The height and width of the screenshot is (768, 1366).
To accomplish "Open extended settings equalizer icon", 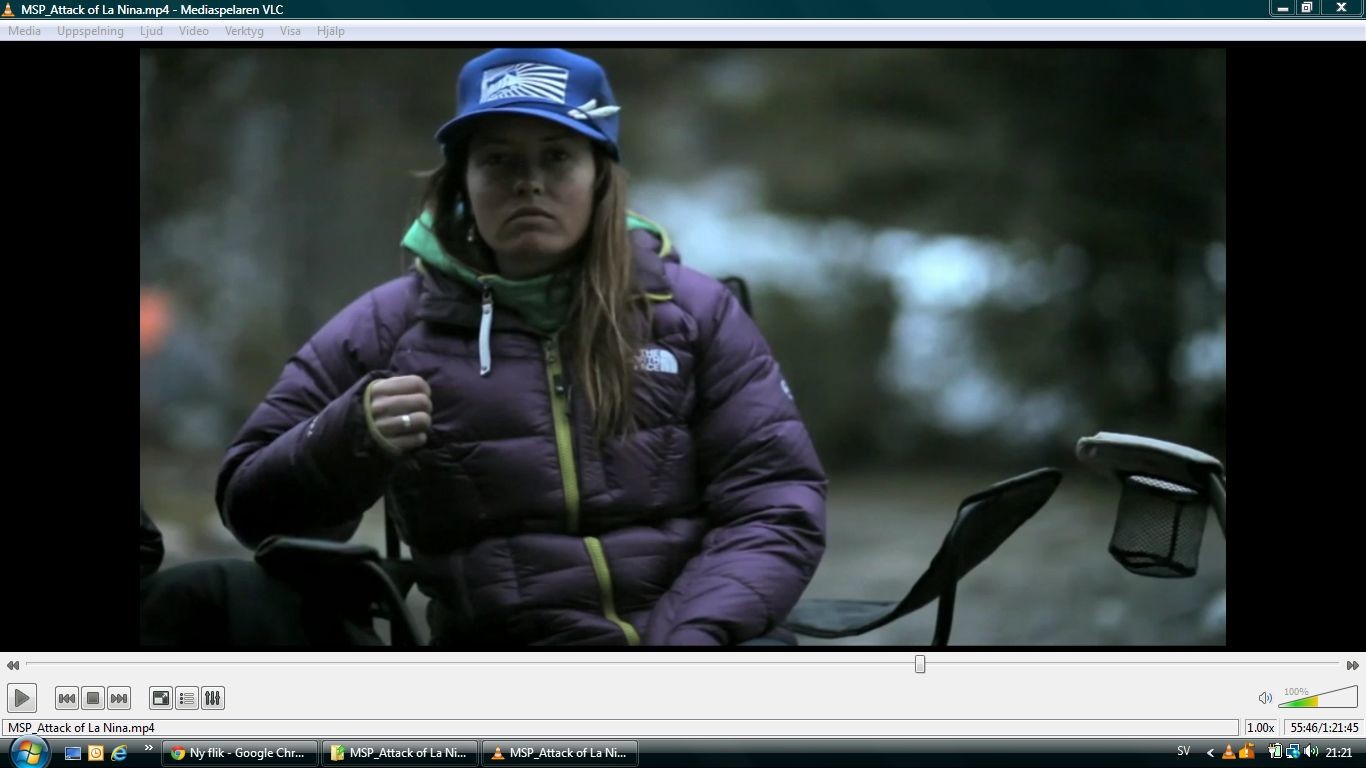I will click(x=212, y=698).
